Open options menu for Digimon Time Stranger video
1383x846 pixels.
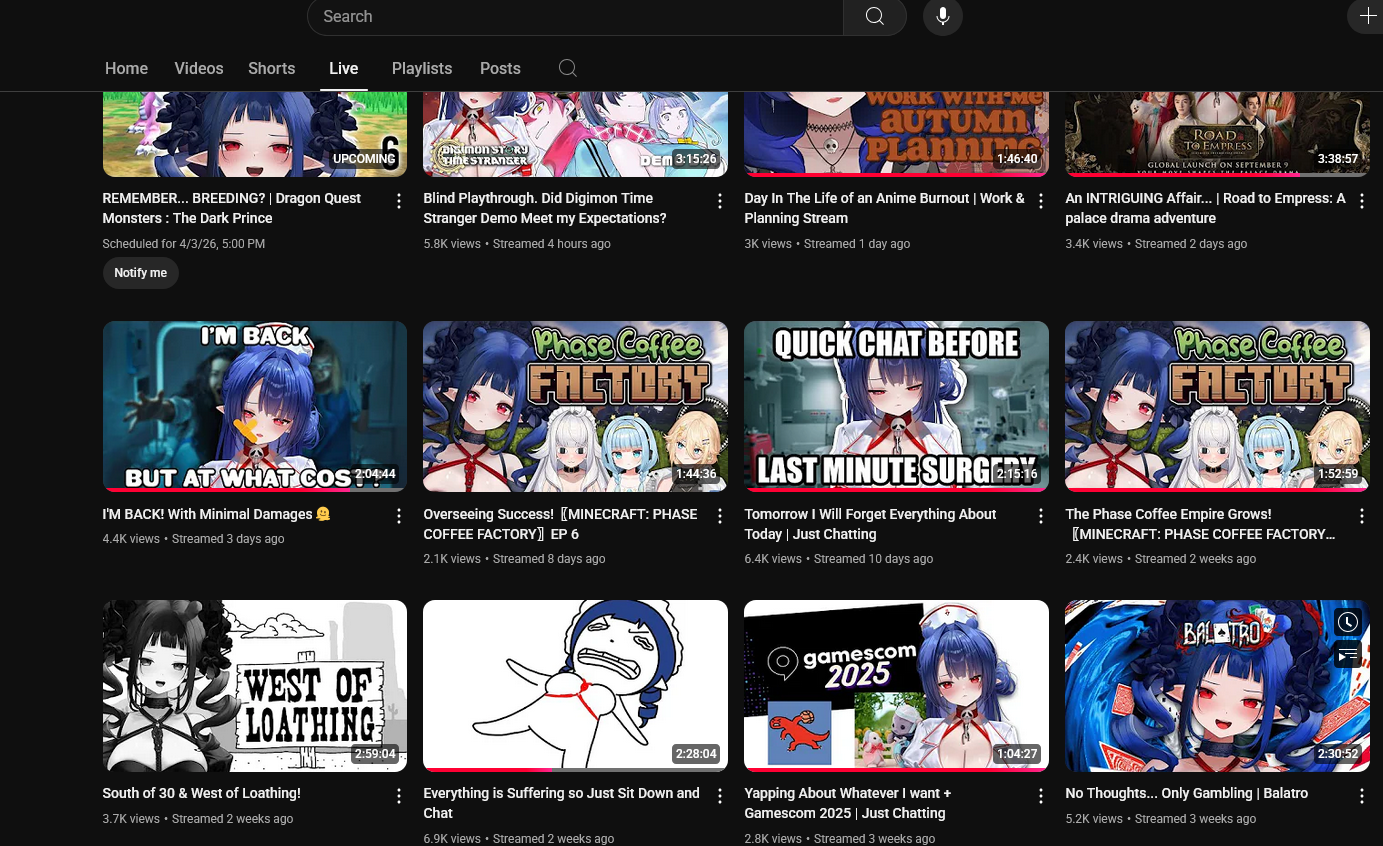pos(720,201)
